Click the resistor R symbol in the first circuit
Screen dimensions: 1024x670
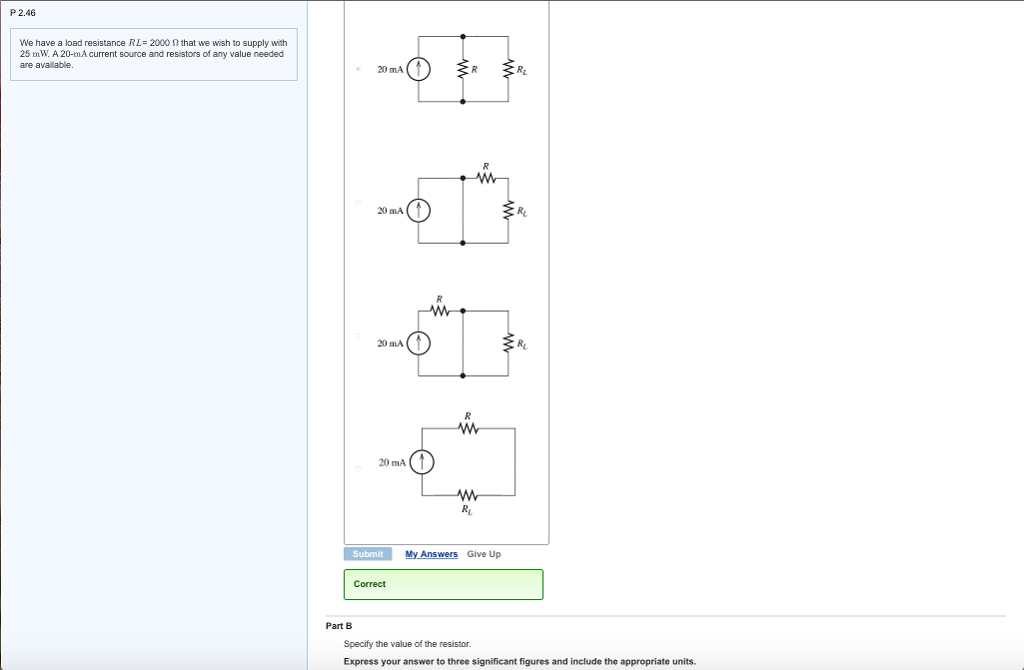click(x=461, y=69)
